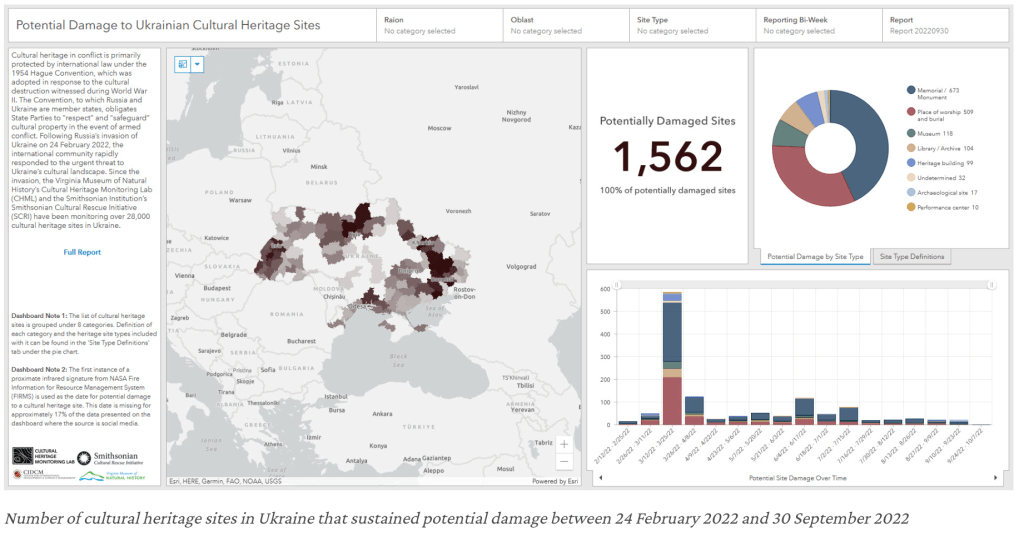This screenshot has width=1024, height=537.
Task: Expand the map tools dropdown arrow
Action: [x=197, y=64]
